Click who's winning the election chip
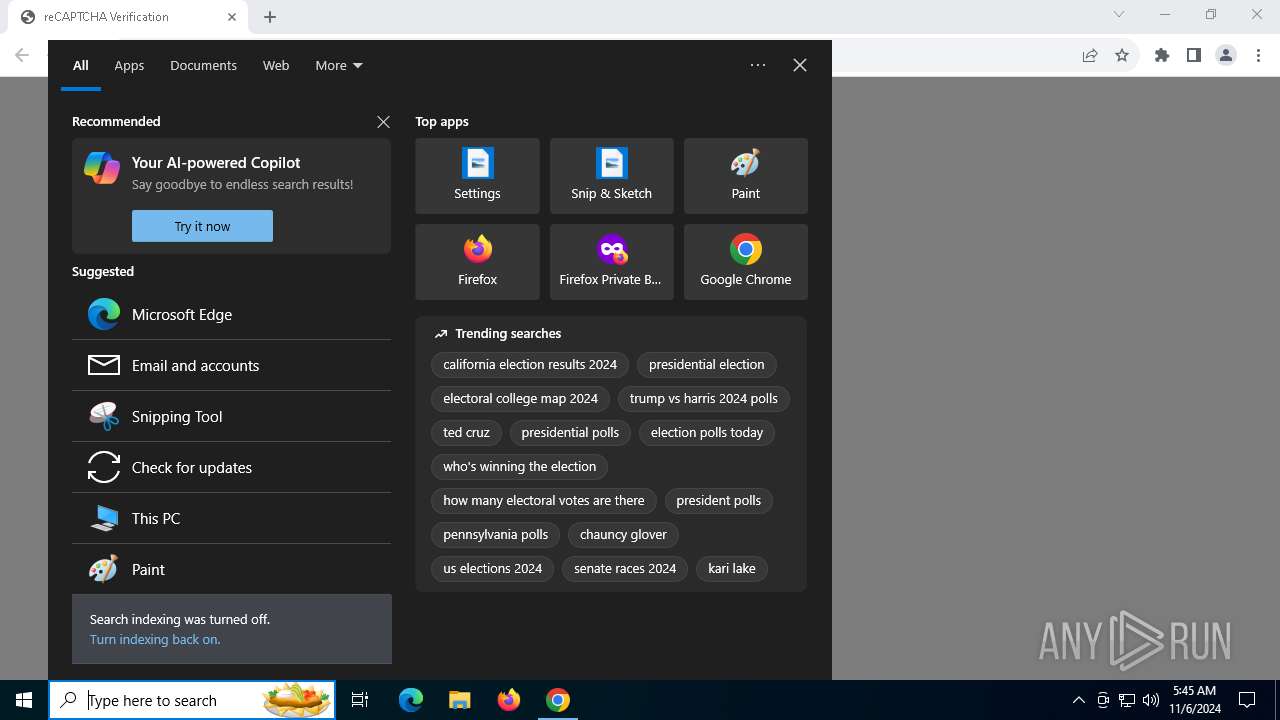This screenshot has width=1280, height=720. point(519,467)
